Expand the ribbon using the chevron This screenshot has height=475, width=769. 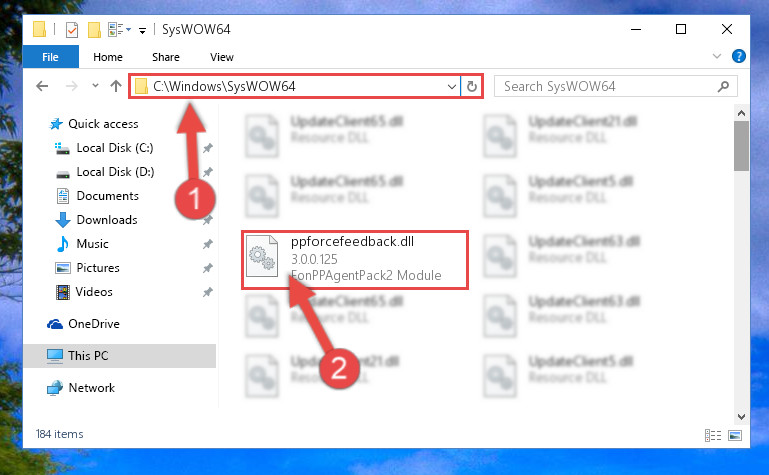(717, 56)
